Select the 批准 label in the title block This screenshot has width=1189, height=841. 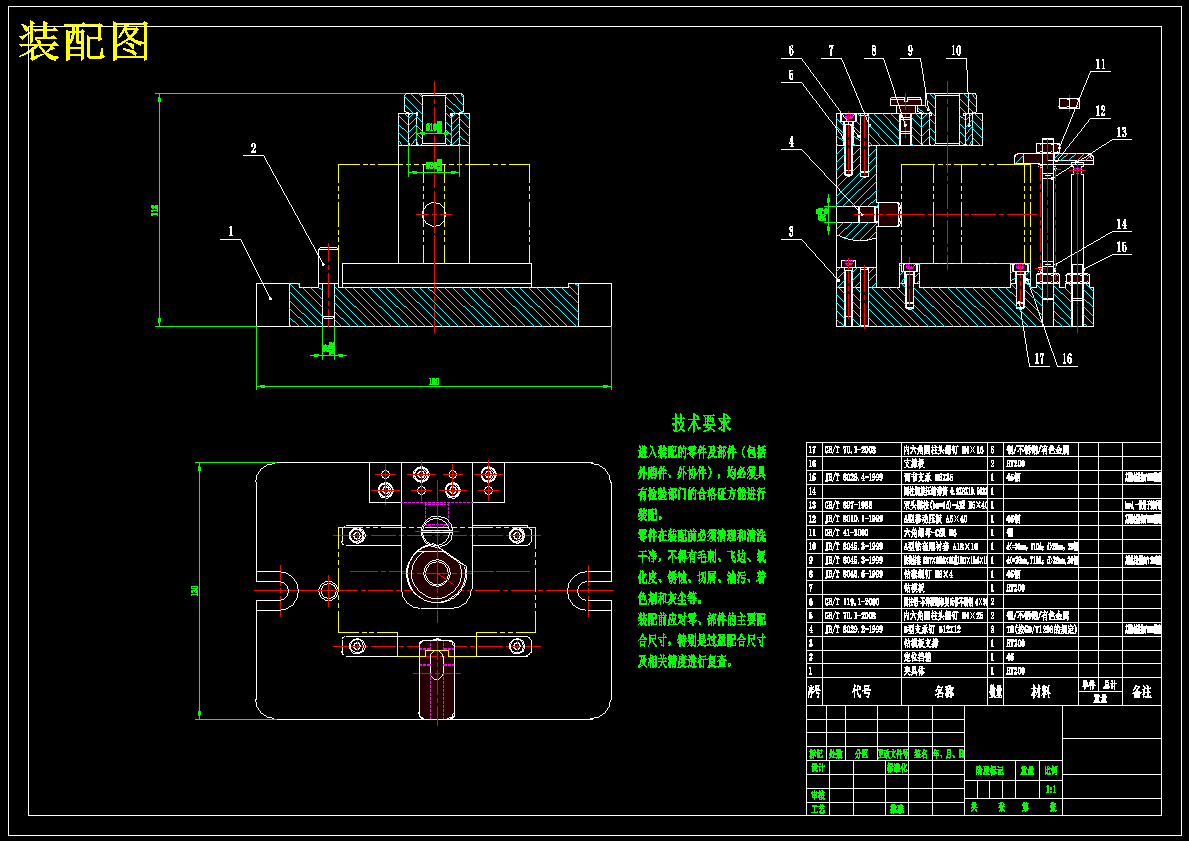pyautogui.click(x=897, y=809)
